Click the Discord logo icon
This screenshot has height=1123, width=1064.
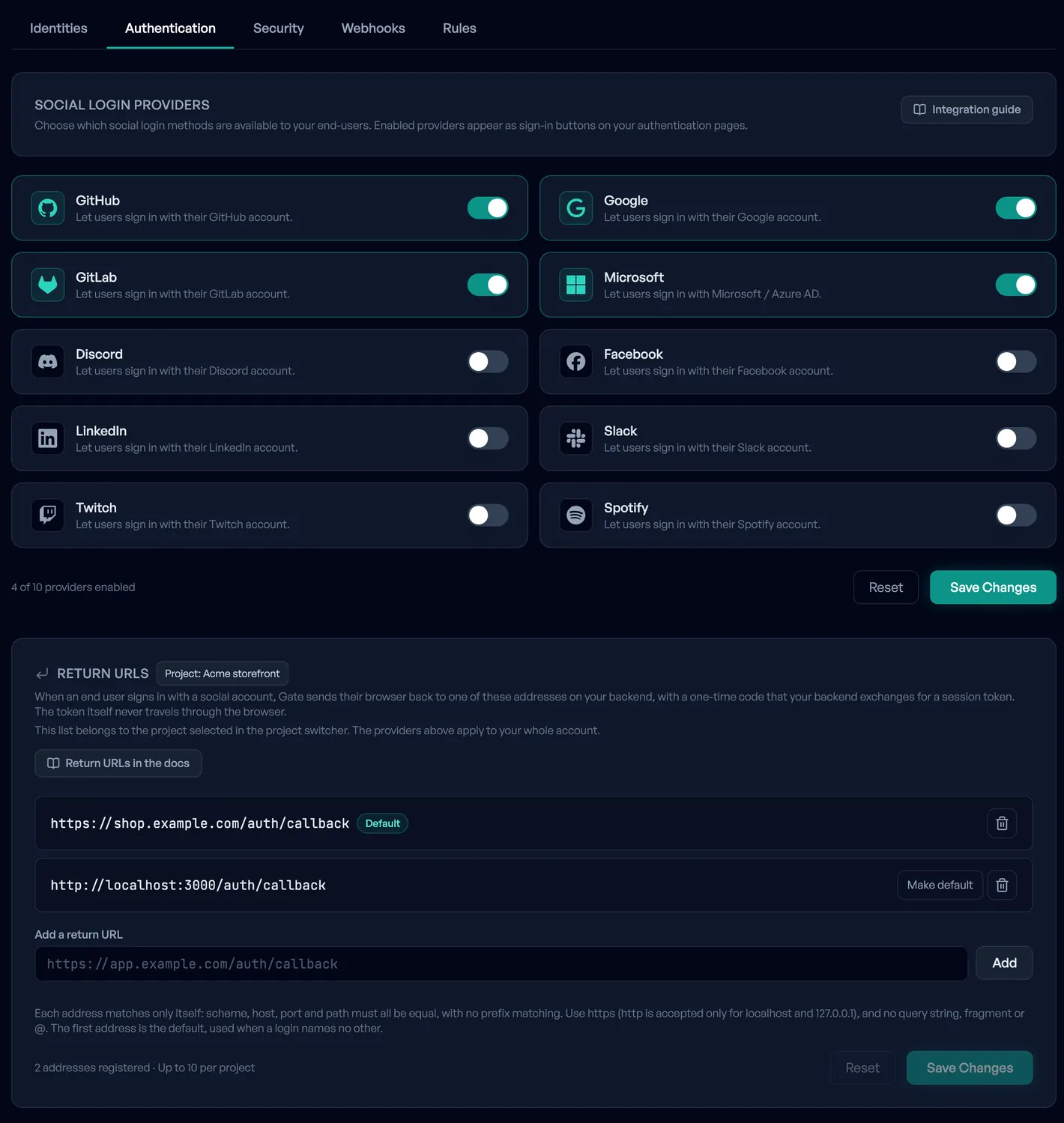click(x=48, y=362)
